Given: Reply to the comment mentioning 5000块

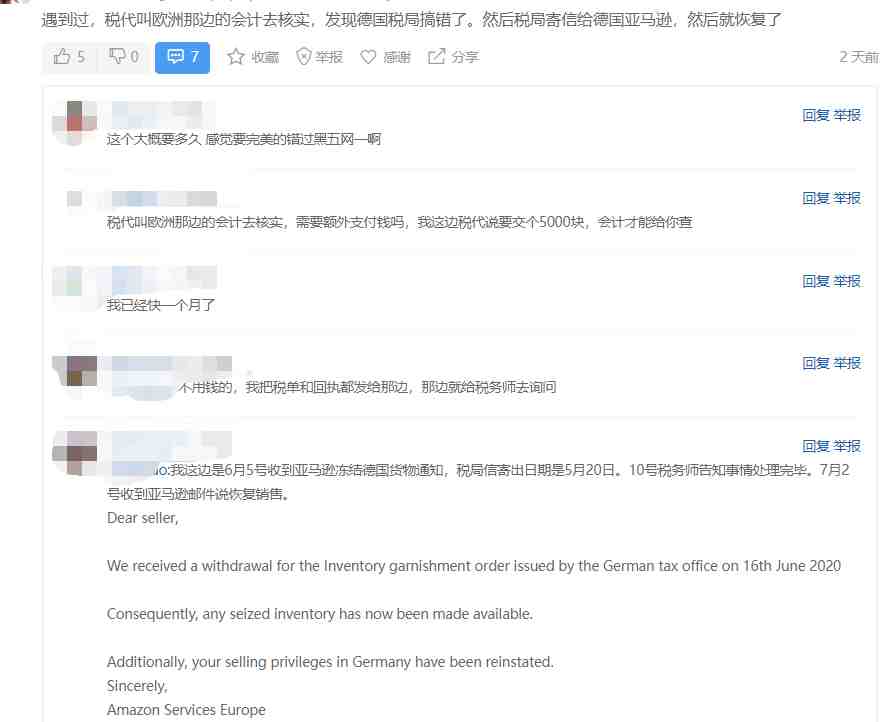Looking at the screenshot, I should [816, 198].
